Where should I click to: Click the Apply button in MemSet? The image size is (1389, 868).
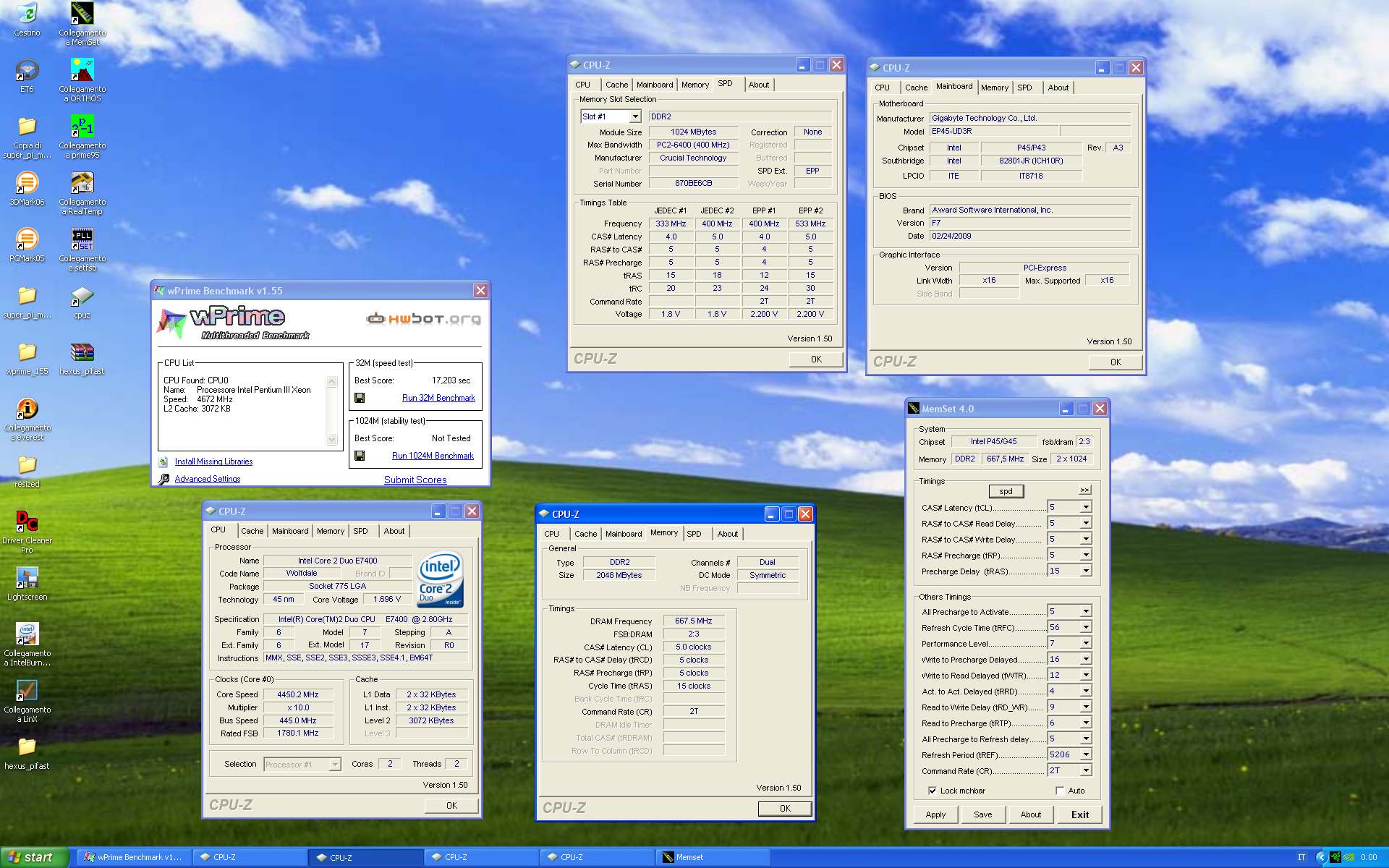pos(935,814)
